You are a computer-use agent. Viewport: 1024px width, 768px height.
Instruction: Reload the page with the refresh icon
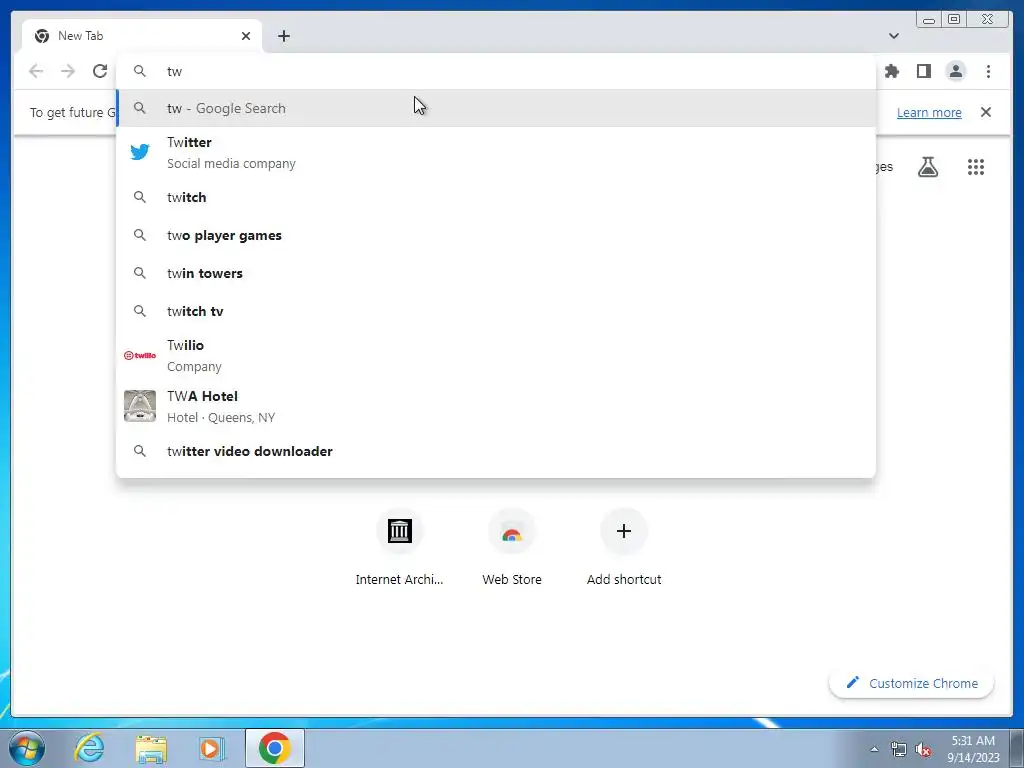(100, 71)
